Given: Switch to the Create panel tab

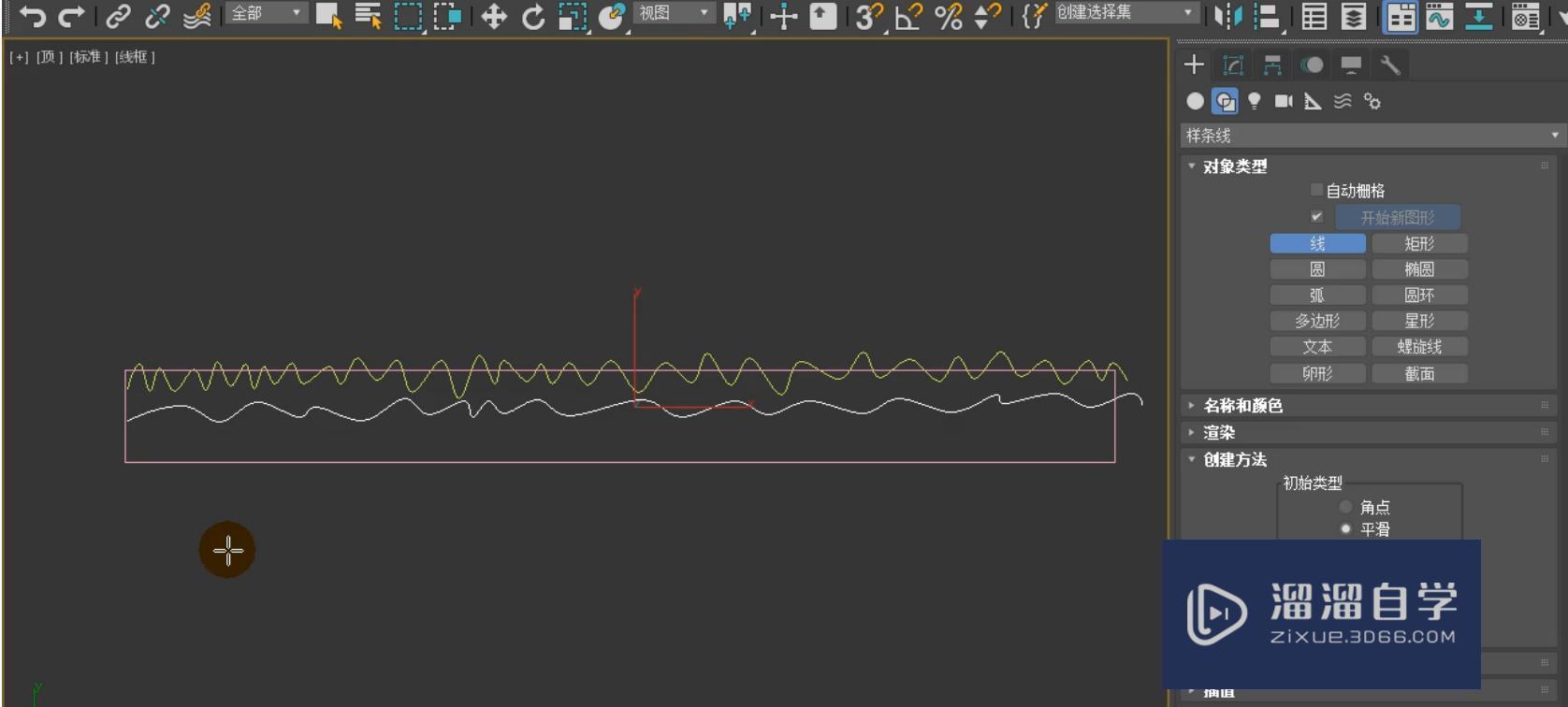Looking at the screenshot, I should pyautogui.click(x=1194, y=65).
